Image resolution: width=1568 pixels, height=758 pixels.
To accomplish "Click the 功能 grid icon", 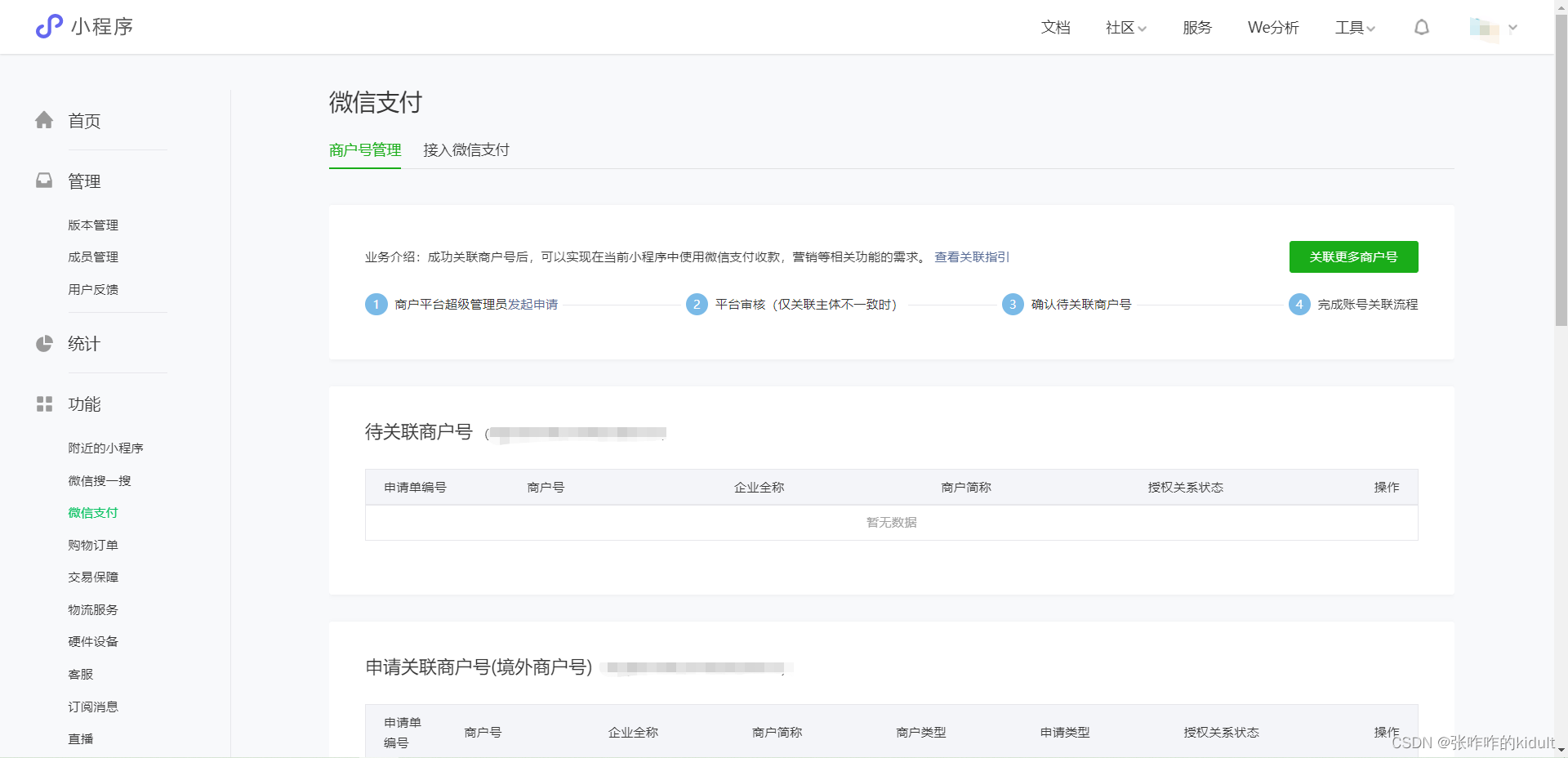I will pos(44,404).
